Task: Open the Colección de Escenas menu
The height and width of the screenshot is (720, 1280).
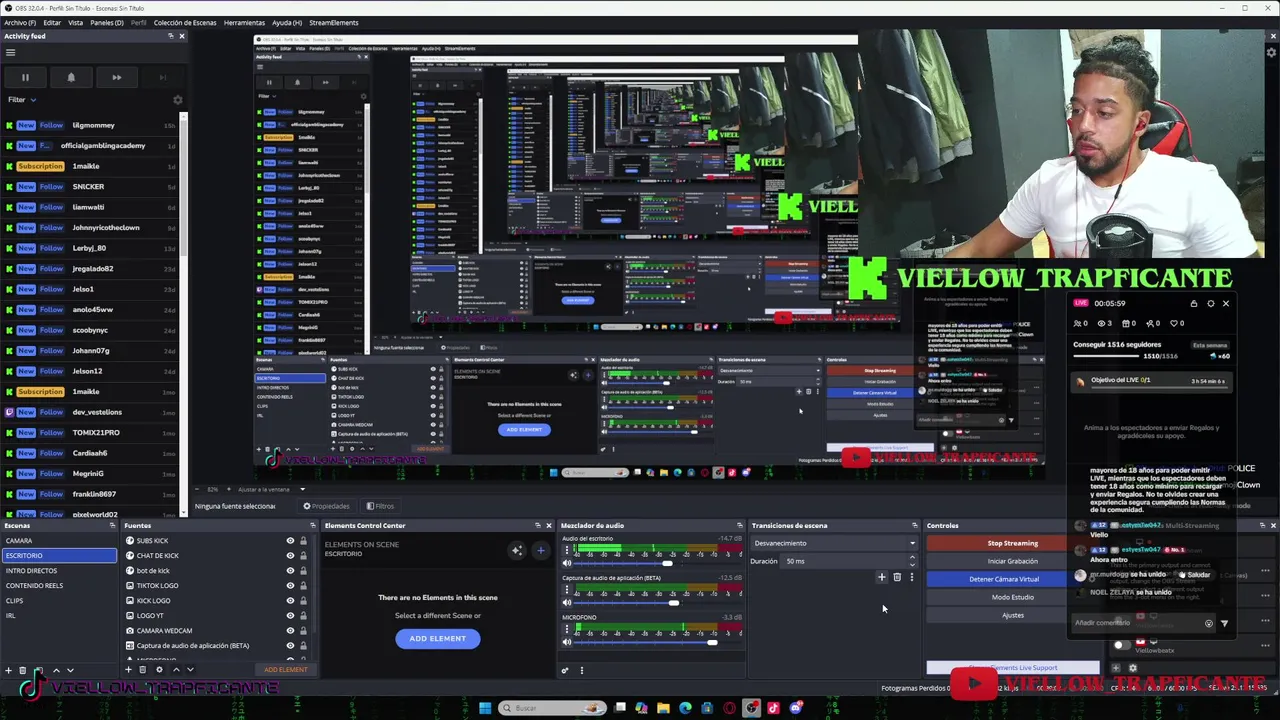Action: coord(184,22)
